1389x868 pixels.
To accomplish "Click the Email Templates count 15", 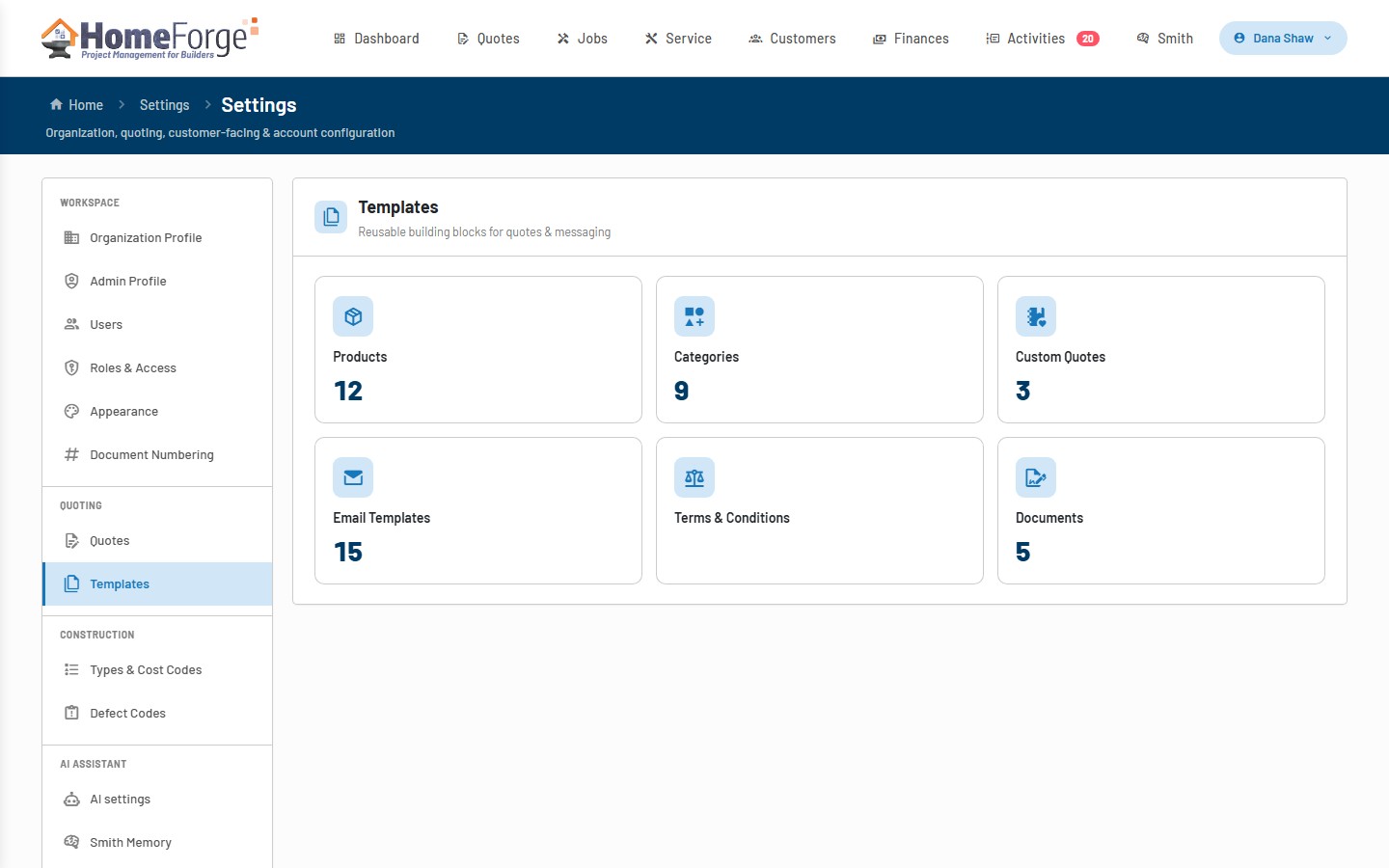I will click(348, 552).
